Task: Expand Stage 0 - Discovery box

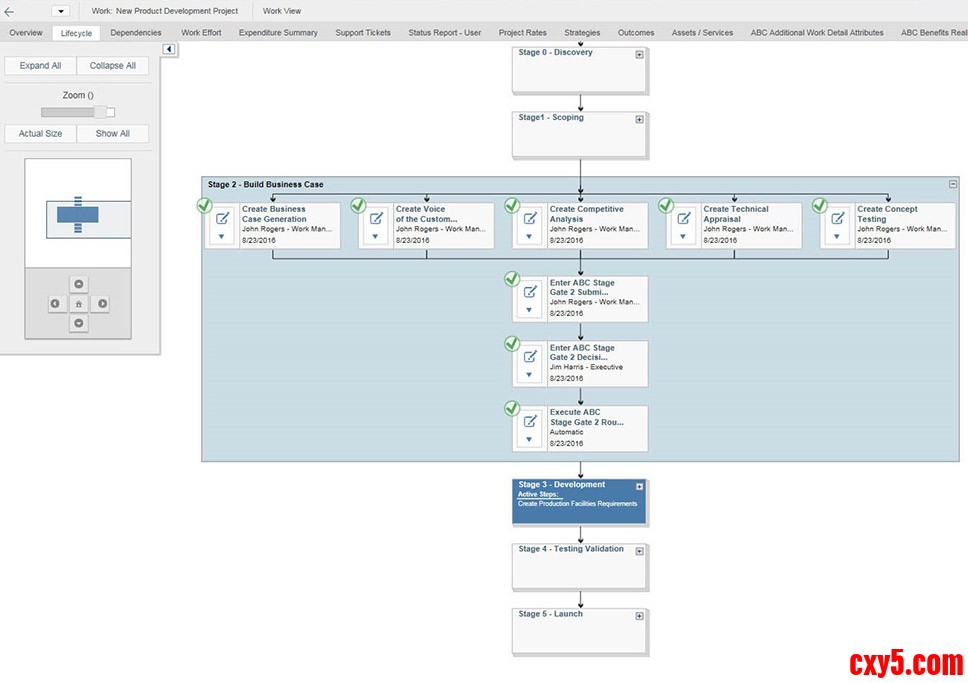Action: click(640, 55)
